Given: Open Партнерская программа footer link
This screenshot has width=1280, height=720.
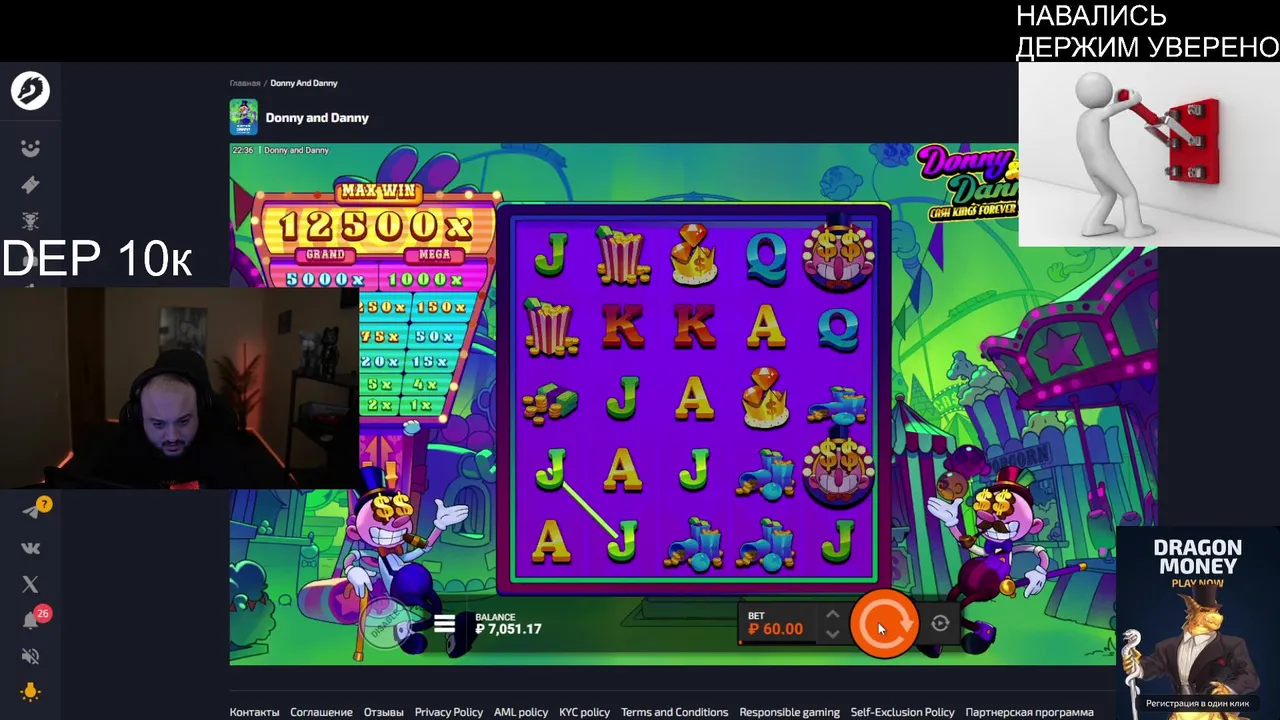Looking at the screenshot, I should [x=1029, y=712].
